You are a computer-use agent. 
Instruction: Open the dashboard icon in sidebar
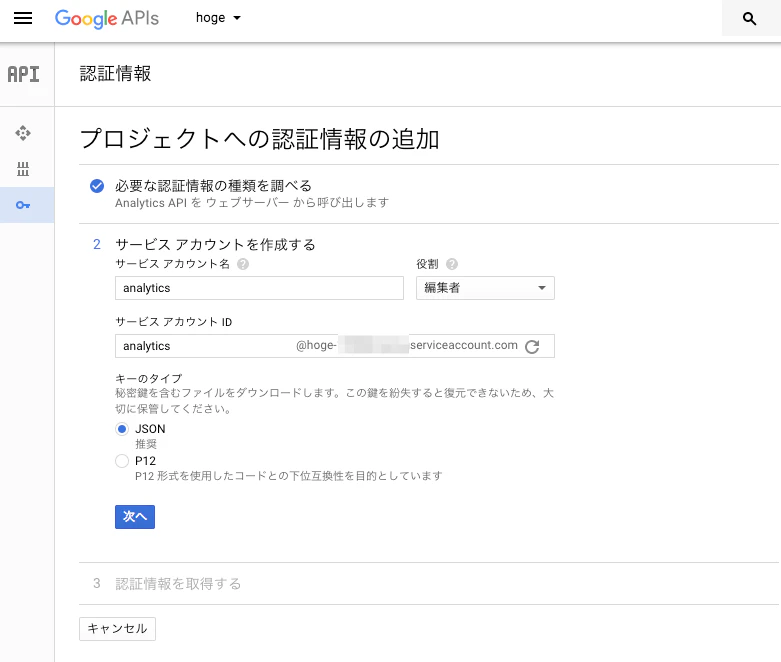23,133
